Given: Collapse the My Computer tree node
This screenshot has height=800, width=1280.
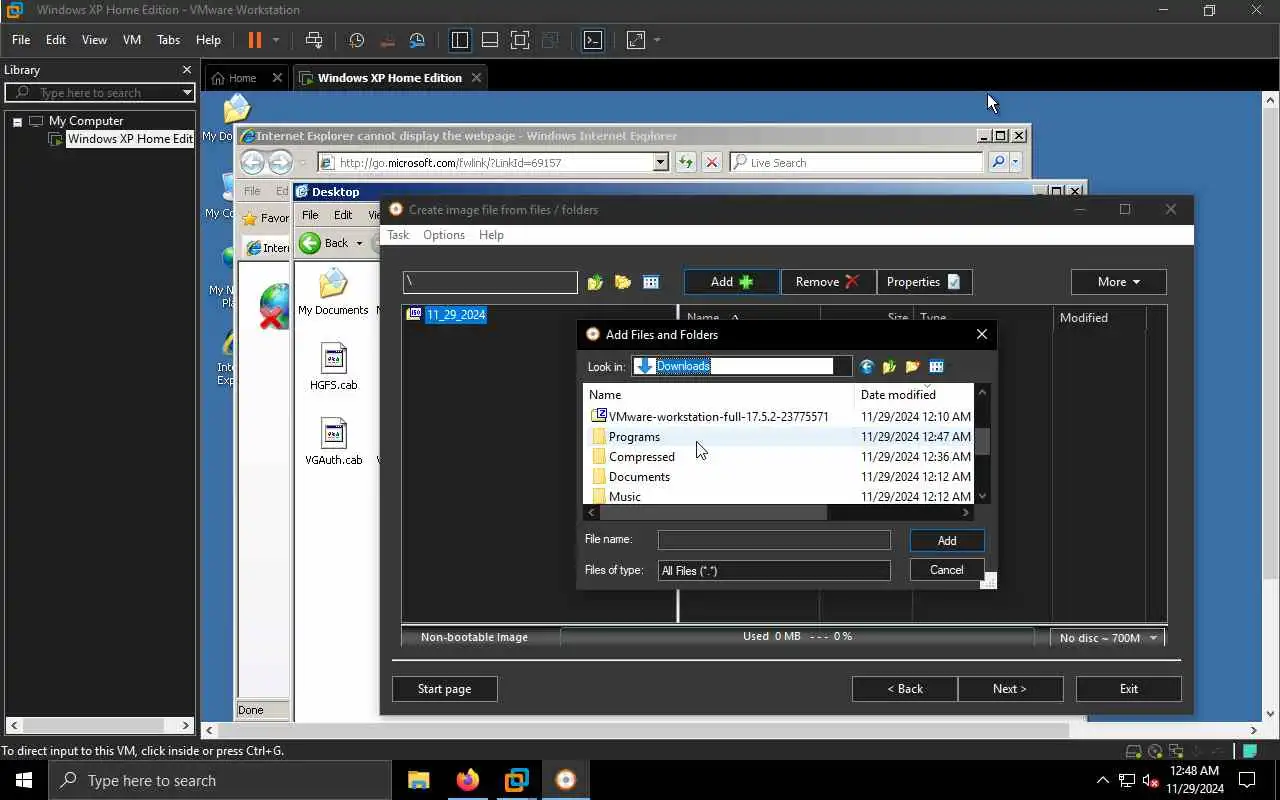Looking at the screenshot, I should coord(17,121).
